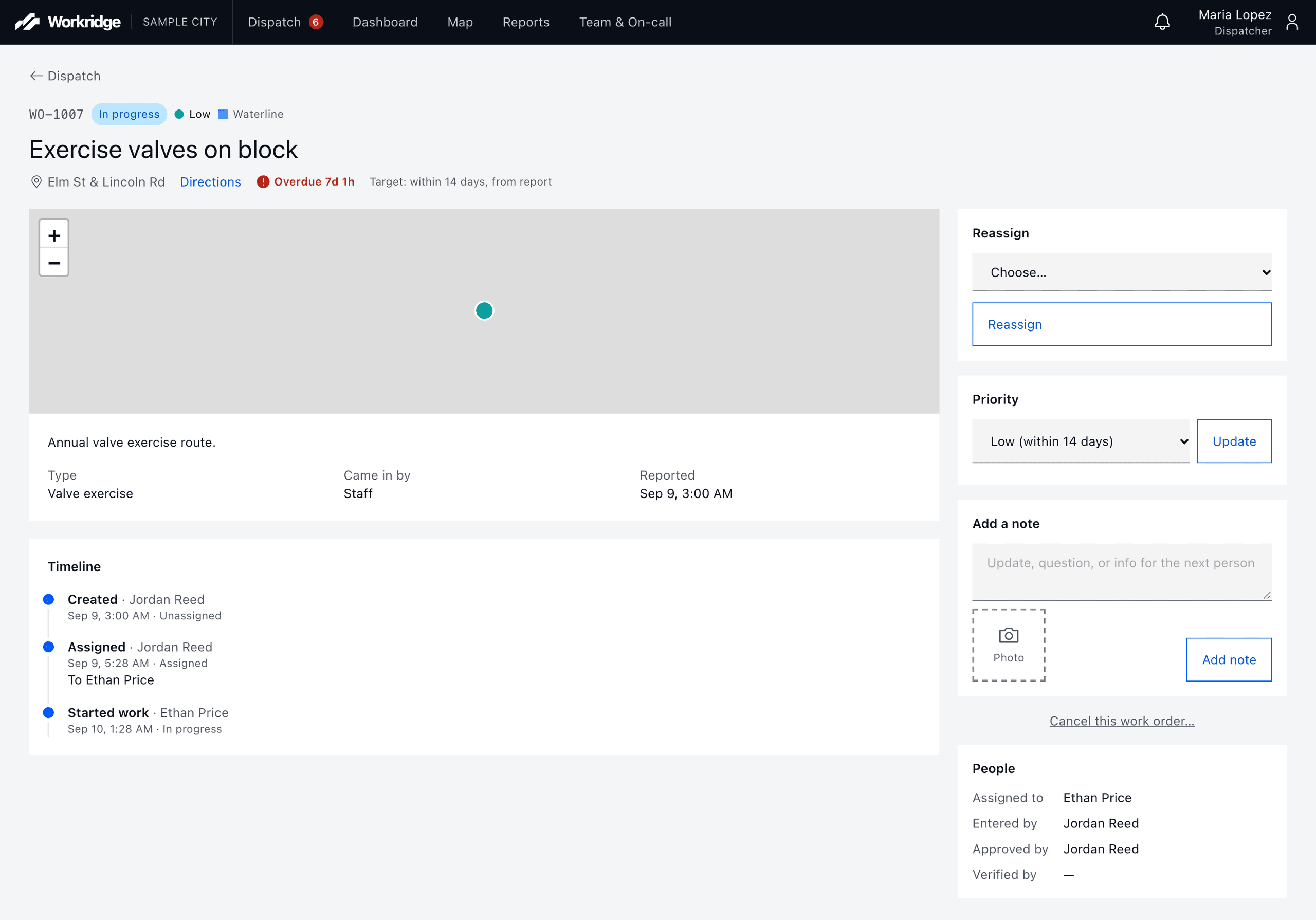Image resolution: width=1316 pixels, height=920 pixels.
Task: Click the Update priority button
Action: click(x=1234, y=441)
